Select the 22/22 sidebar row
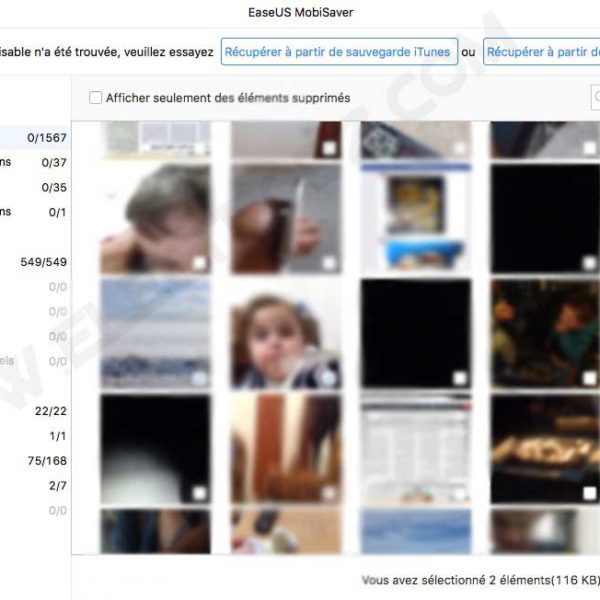600x600 pixels. coord(35,411)
